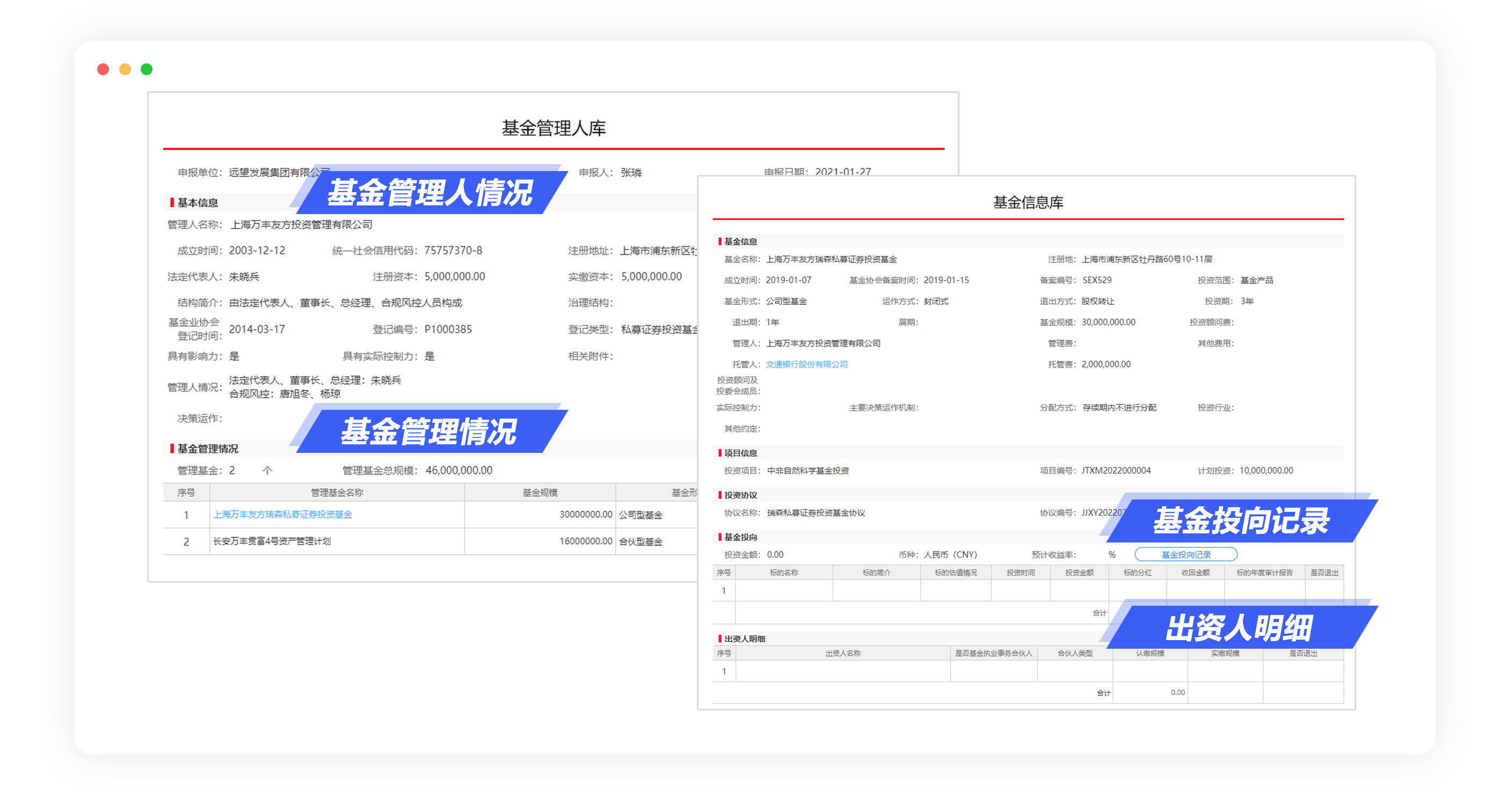Select reporting unit 远望发展集团有限公司

[279, 172]
